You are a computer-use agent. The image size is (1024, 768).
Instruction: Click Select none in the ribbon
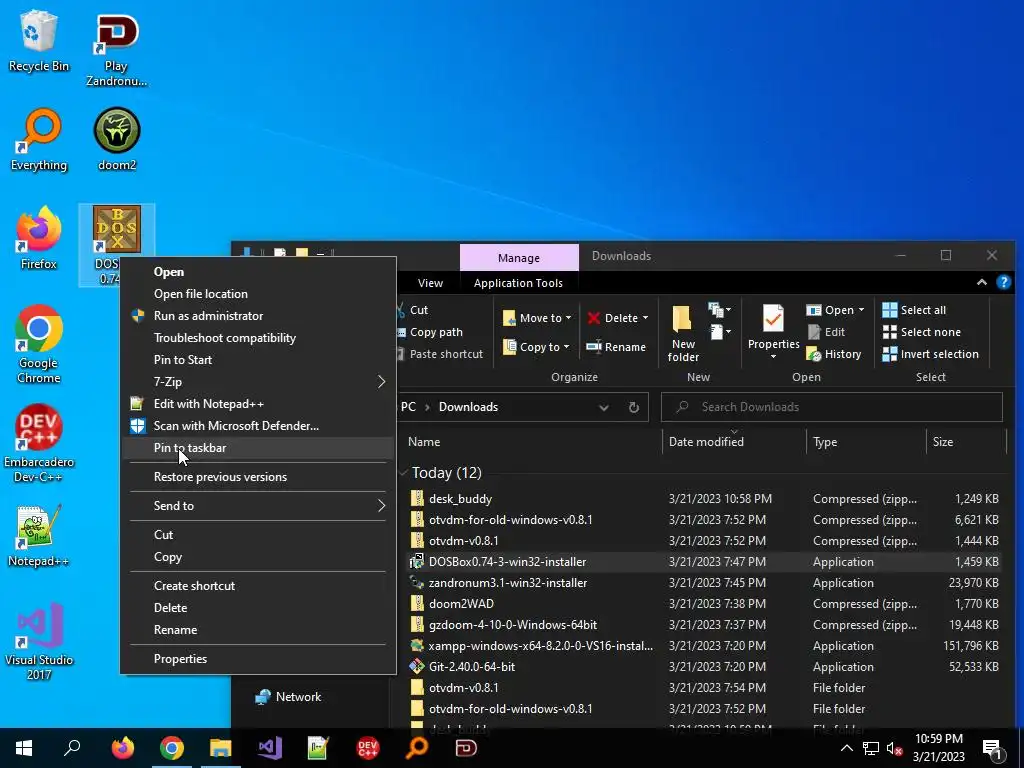[921, 332]
